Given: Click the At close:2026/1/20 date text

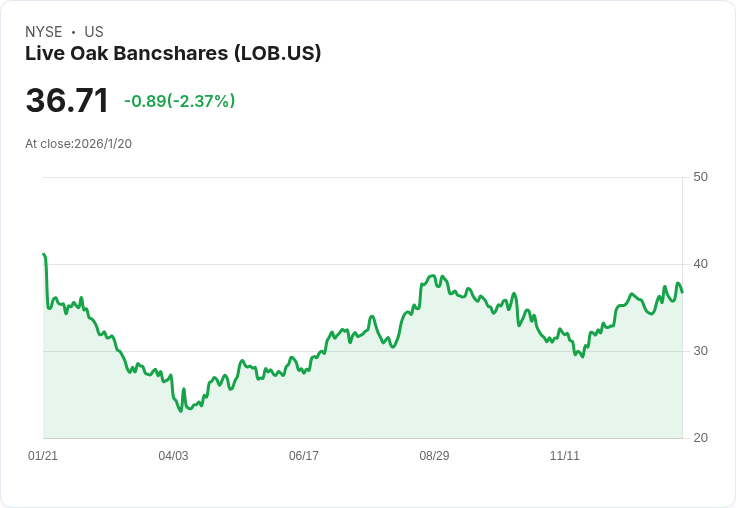Looking at the screenshot, I should 78,144.
